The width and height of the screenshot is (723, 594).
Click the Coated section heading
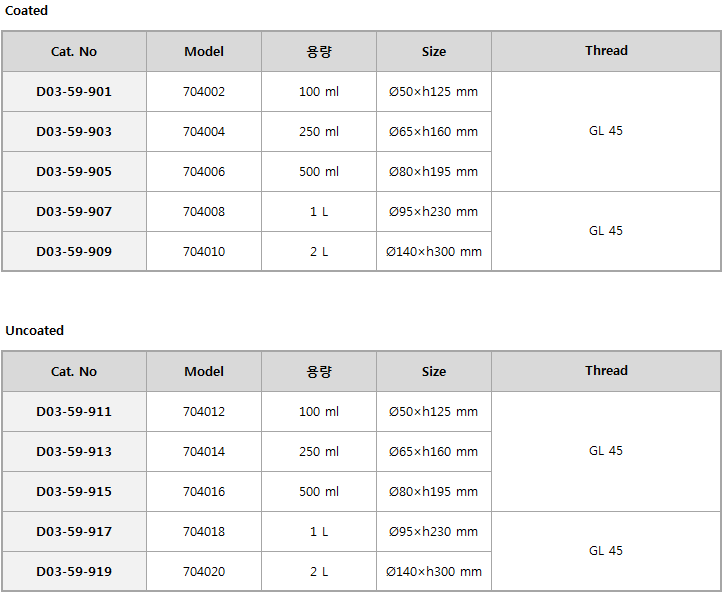(26, 11)
